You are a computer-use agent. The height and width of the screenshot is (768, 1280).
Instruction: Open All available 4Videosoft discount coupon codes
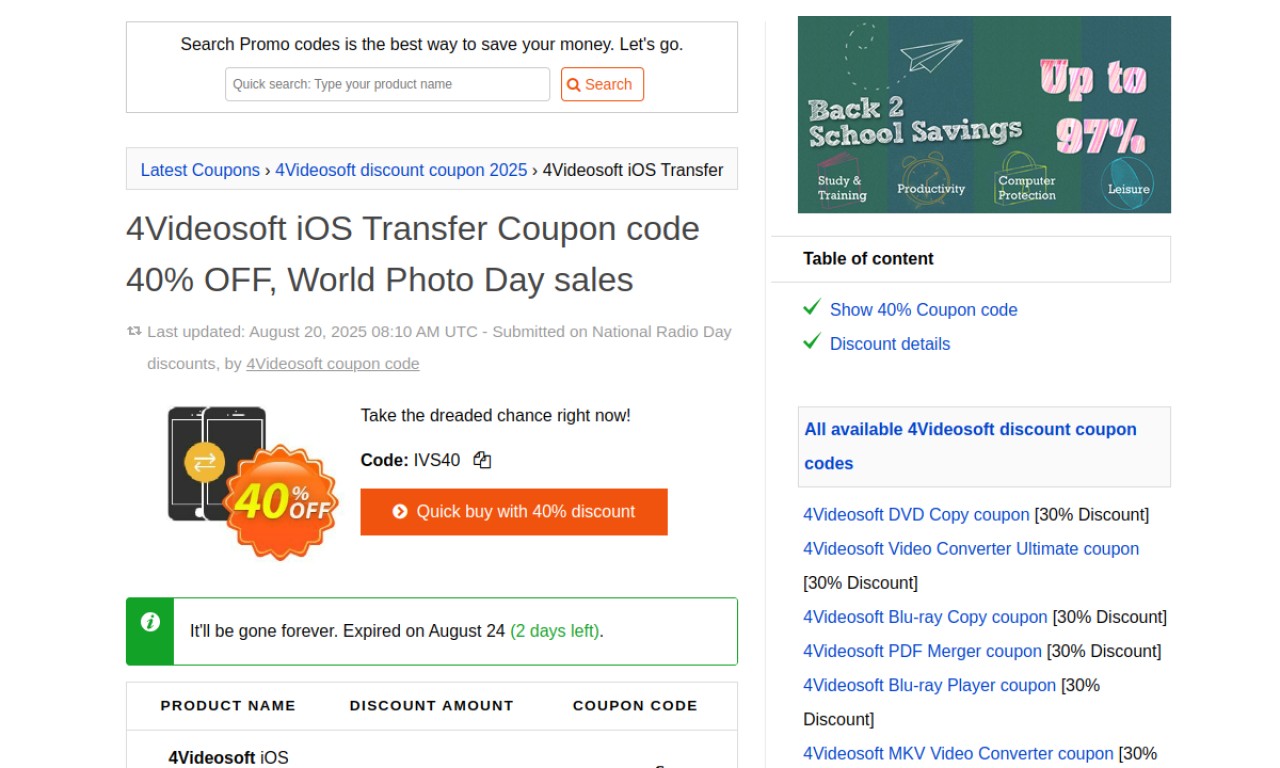coord(971,446)
